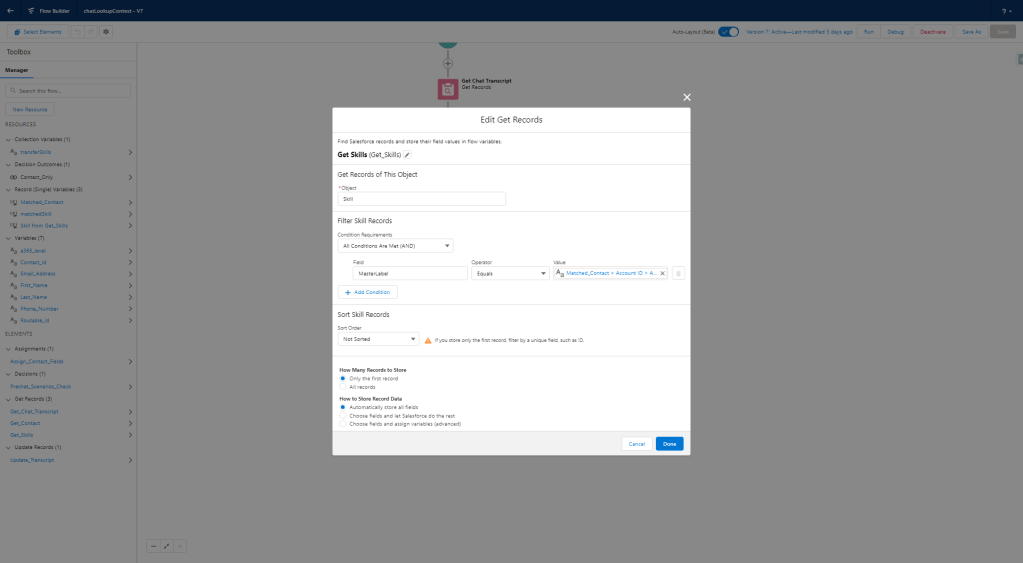
Task: Click the Done button in dialog
Action: click(x=669, y=443)
